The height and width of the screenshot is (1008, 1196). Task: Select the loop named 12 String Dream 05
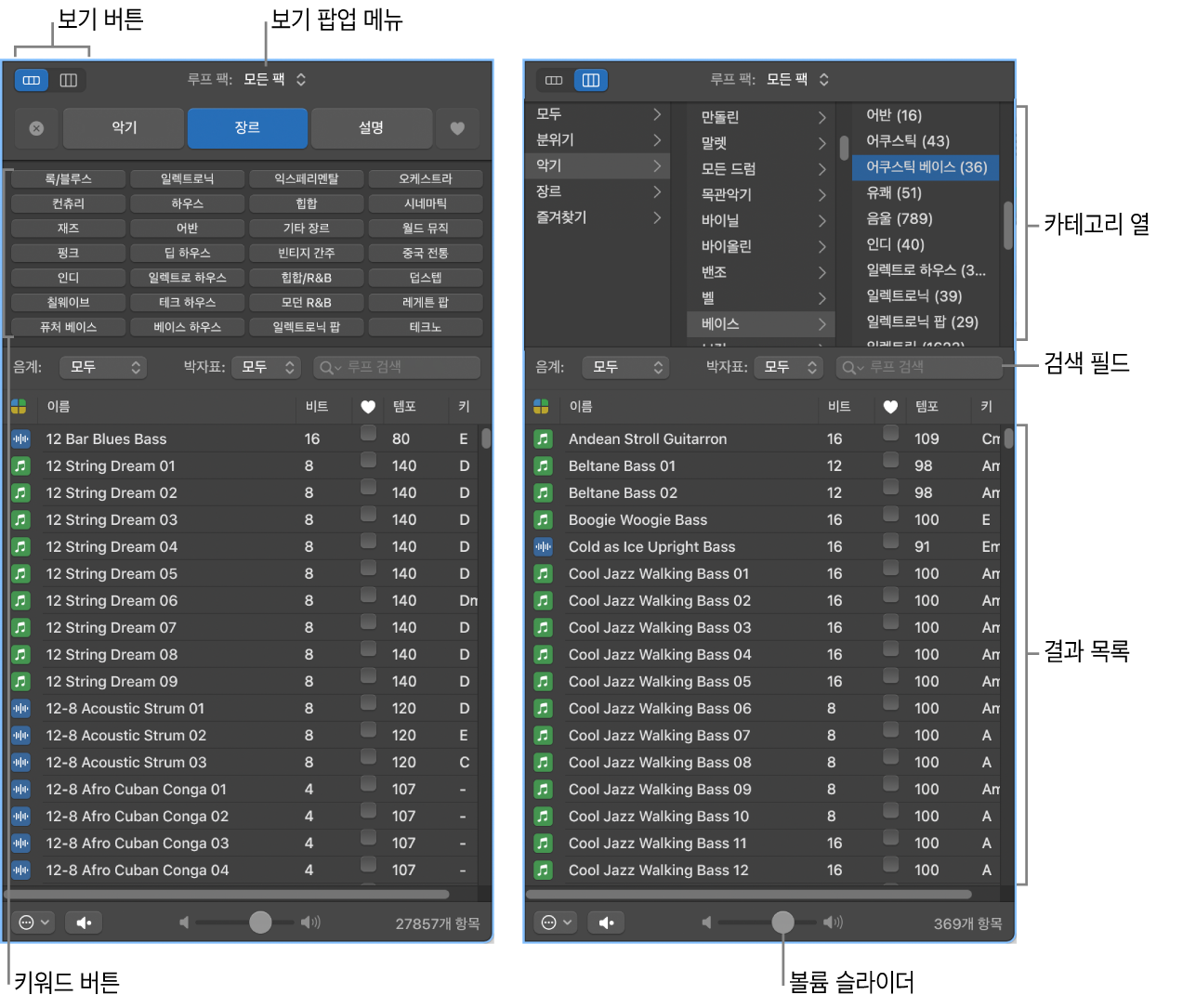point(112,573)
